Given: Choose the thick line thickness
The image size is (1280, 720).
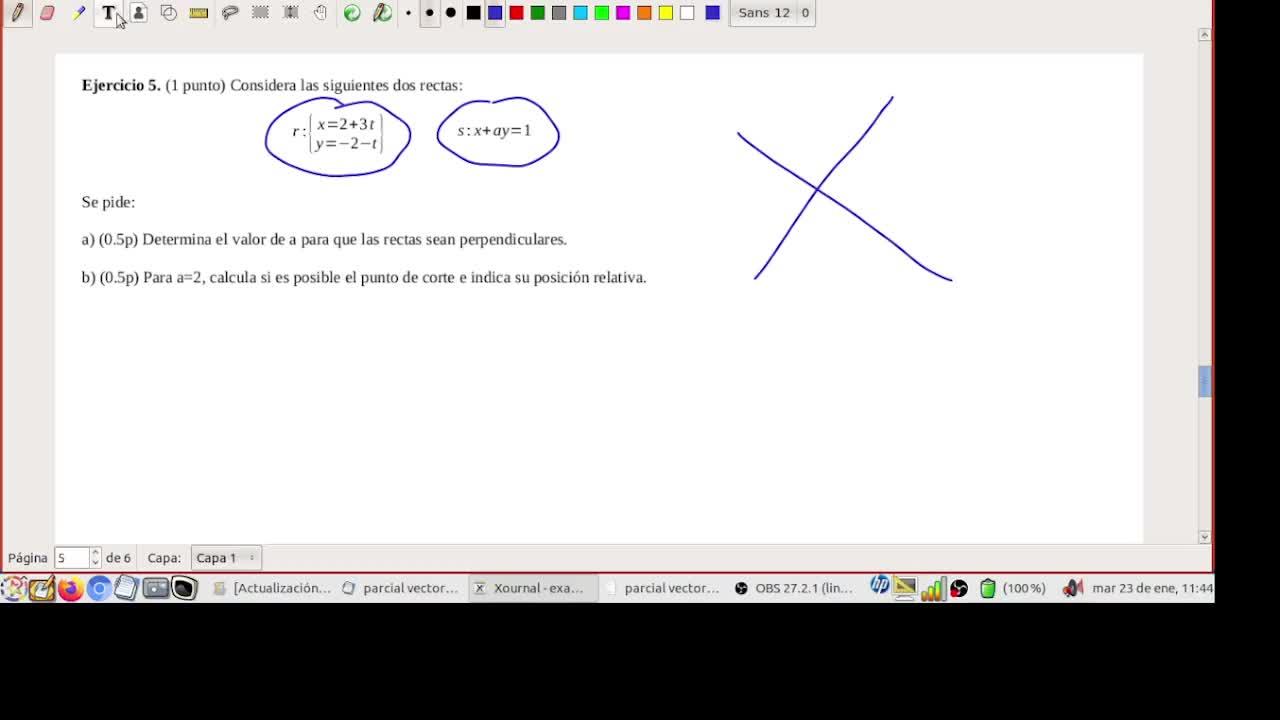Looking at the screenshot, I should 451,13.
